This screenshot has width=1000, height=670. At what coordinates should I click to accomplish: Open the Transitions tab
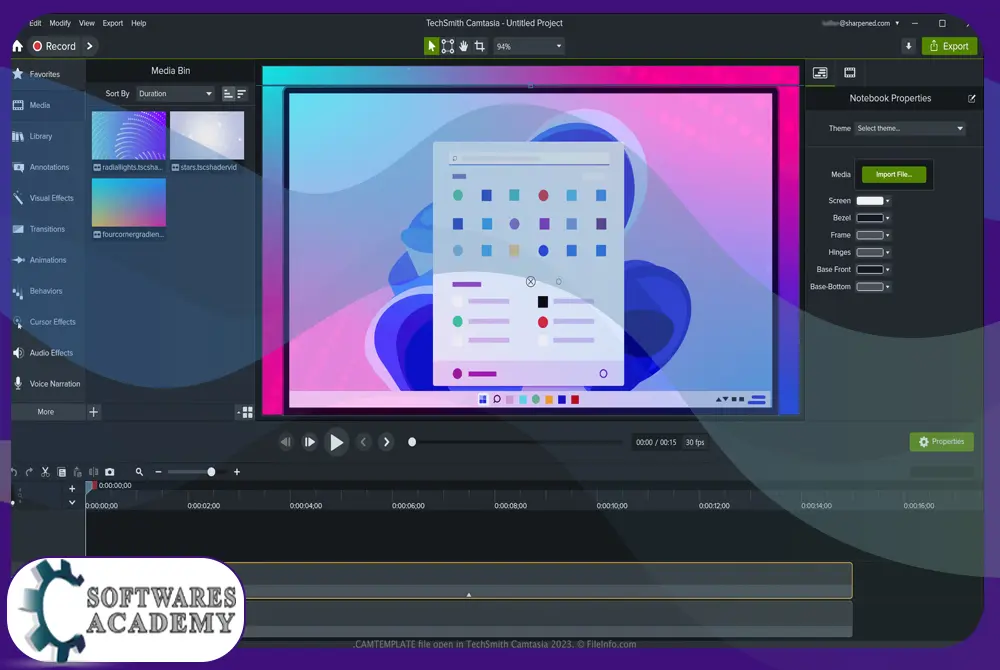pos(48,229)
